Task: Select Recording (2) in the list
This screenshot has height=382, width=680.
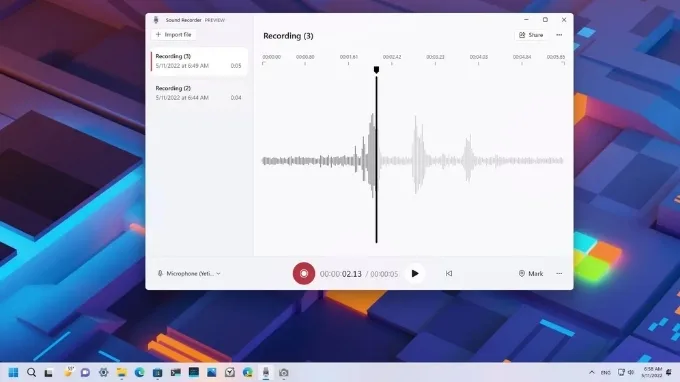Action: point(199,93)
